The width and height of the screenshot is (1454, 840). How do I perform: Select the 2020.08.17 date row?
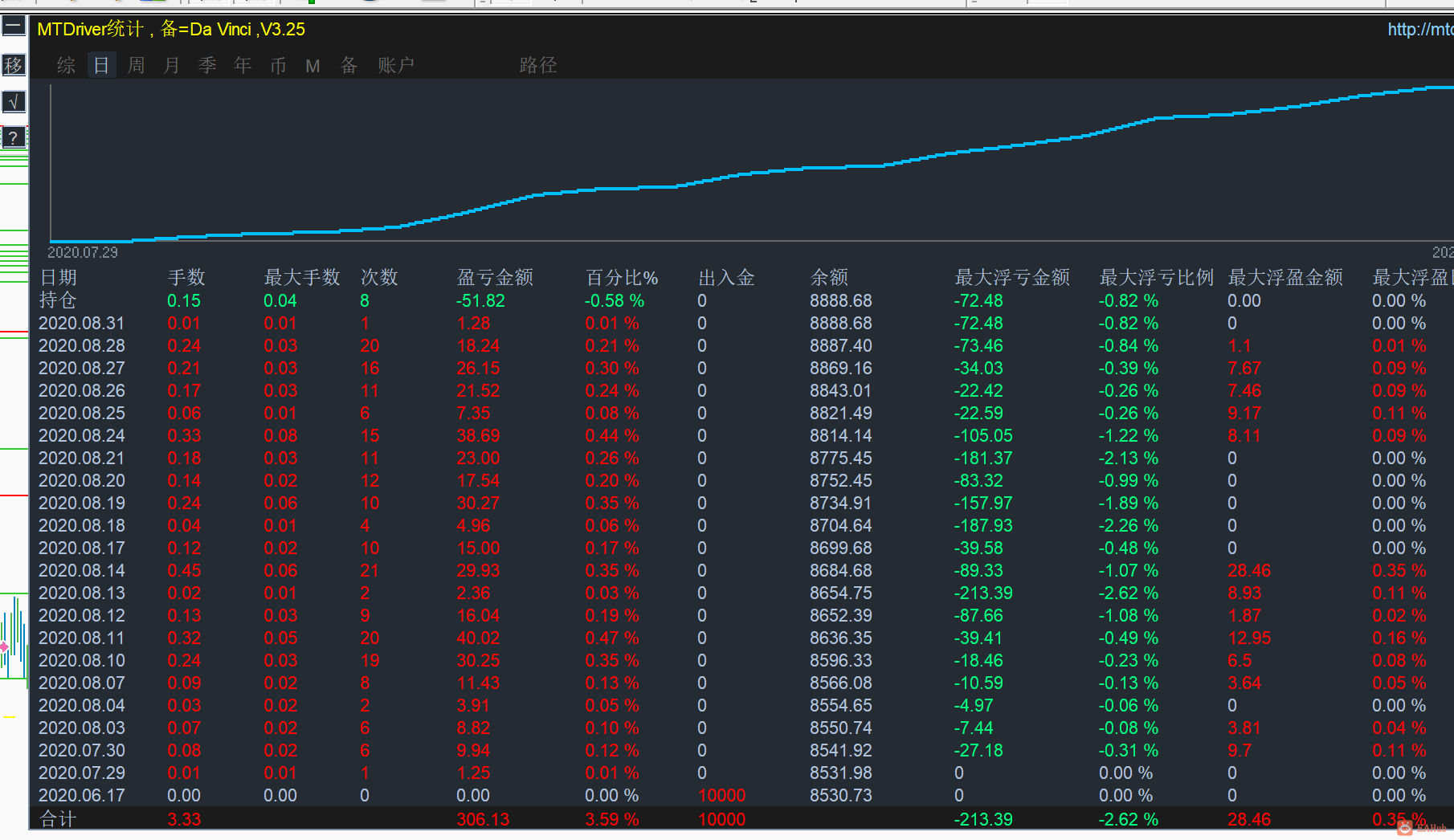click(82, 548)
